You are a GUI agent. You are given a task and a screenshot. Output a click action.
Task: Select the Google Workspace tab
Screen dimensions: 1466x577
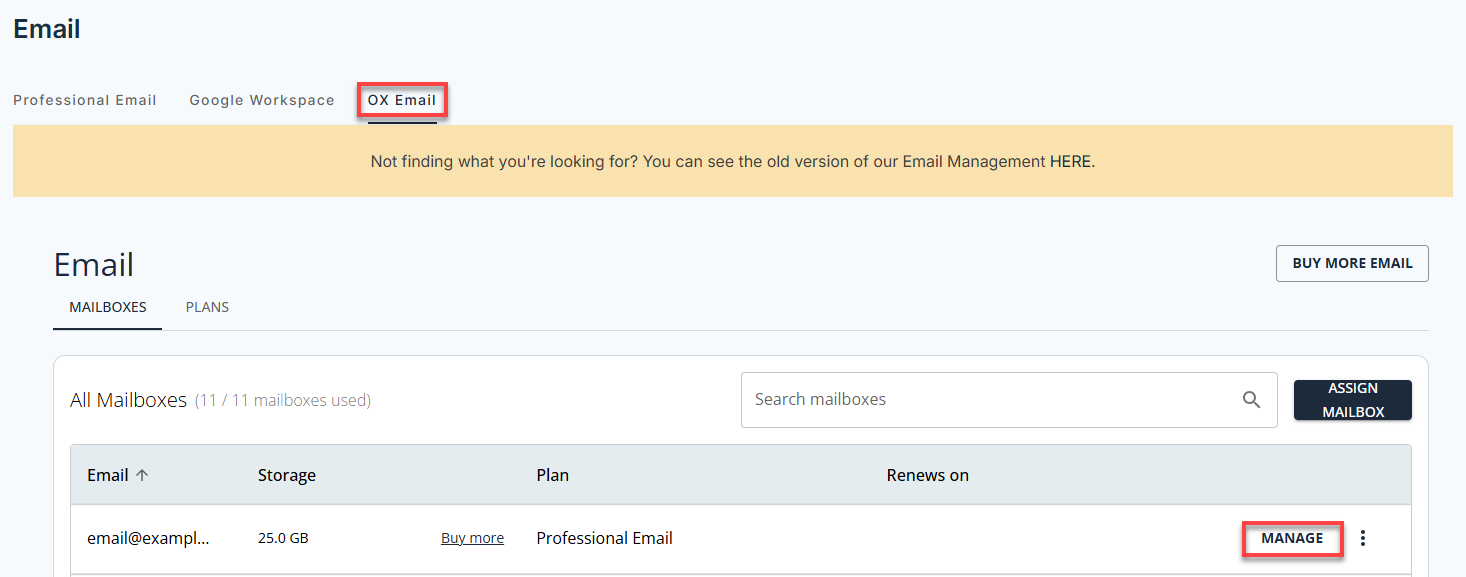click(262, 99)
